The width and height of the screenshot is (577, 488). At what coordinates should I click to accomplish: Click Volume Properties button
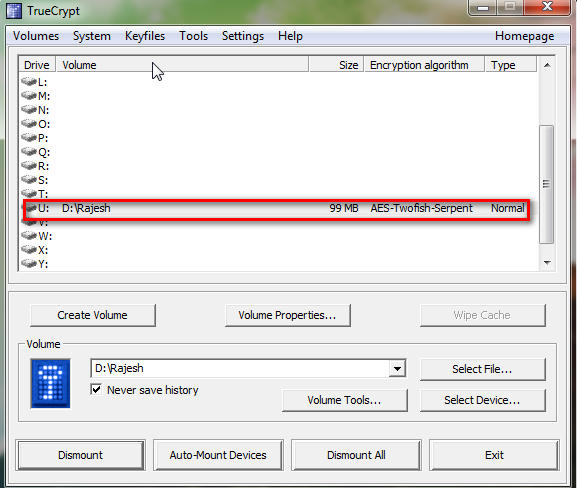click(287, 315)
